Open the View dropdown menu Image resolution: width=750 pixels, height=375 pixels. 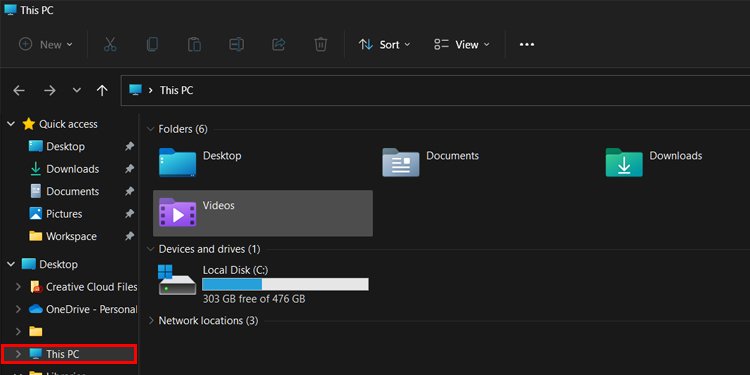pos(462,44)
